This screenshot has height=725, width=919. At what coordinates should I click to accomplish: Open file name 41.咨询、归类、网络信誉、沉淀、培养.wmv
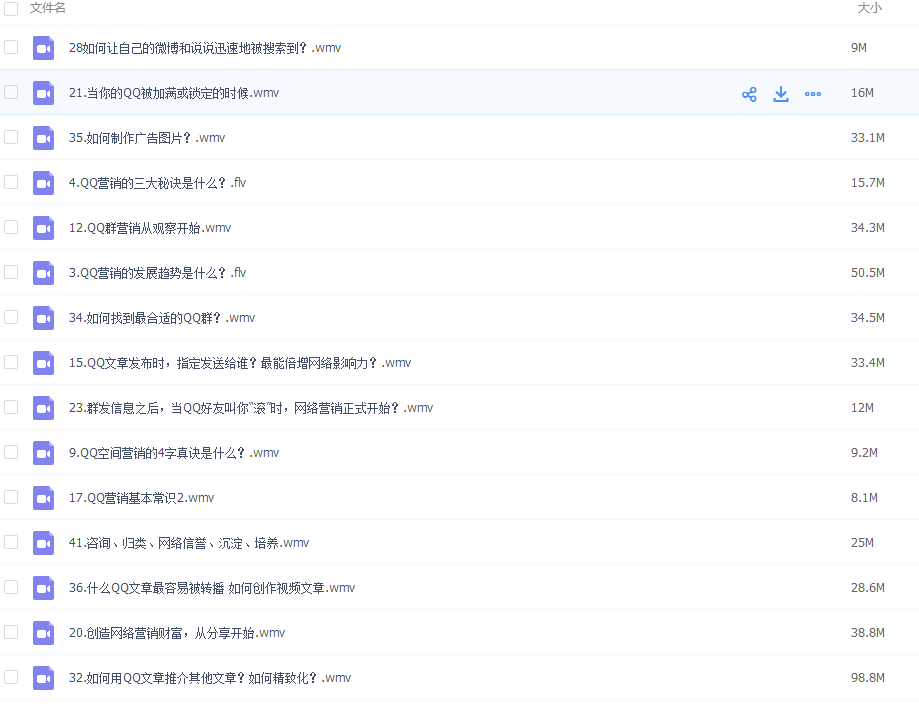(x=189, y=543)
